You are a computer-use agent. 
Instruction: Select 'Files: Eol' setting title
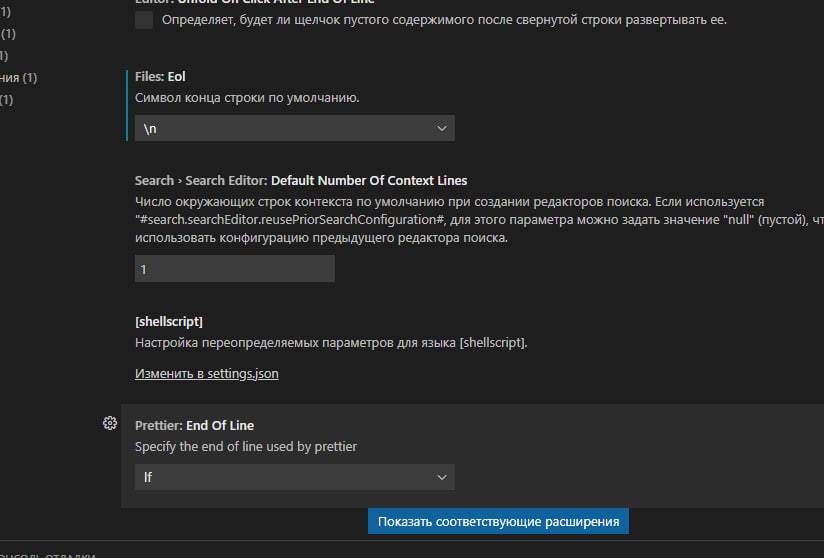pyautogui.click(x=160, y=77)
